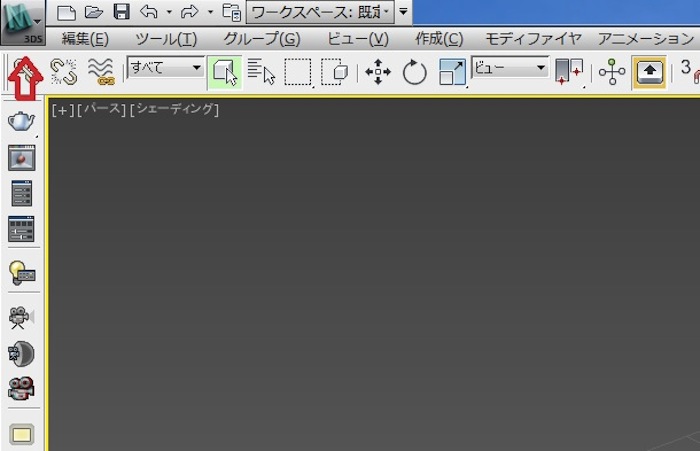This screenshot has width=700, height=451.
Task: Click the 3ds Max application logo button
Action: (x=21, y=18)
